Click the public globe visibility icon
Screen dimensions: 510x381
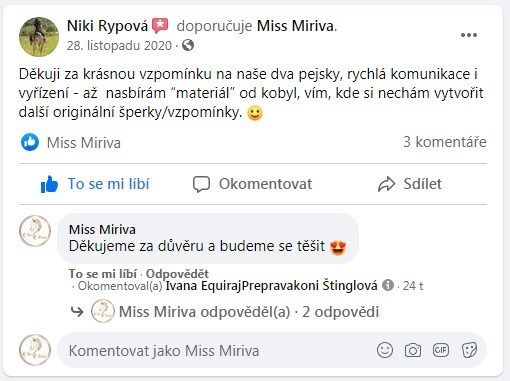coord(188,45)
